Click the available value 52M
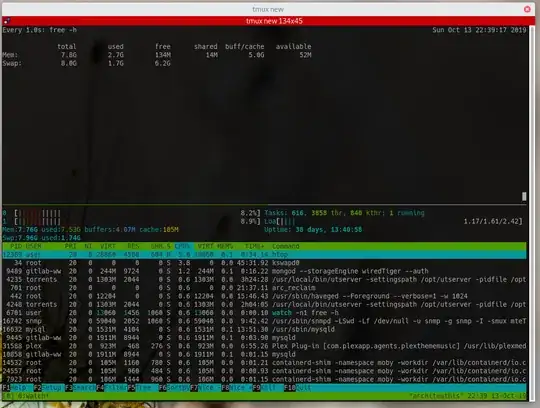 pyautogui.click(x=305, y=55)
